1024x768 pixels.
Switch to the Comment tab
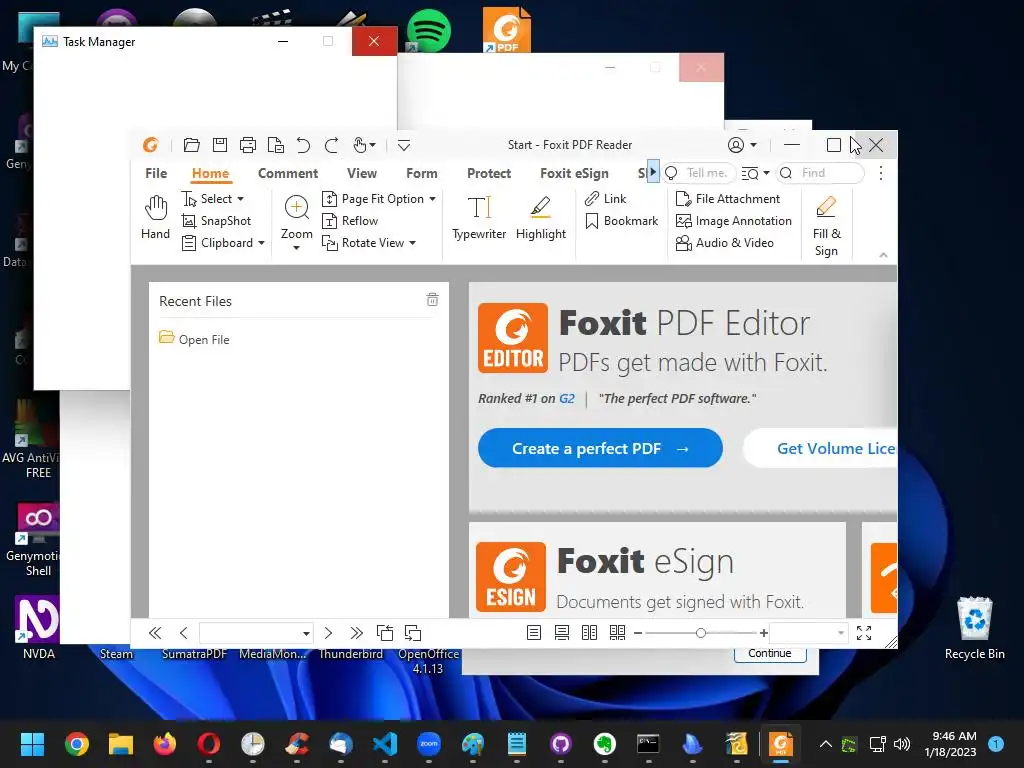click(288, 173)
